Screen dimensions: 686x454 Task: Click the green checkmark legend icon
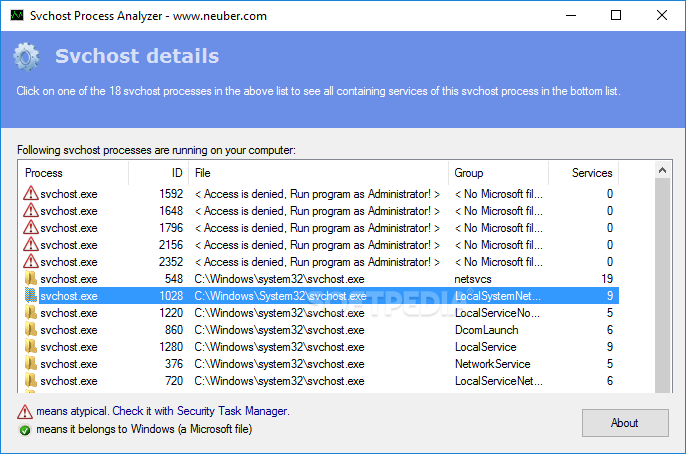25,430
